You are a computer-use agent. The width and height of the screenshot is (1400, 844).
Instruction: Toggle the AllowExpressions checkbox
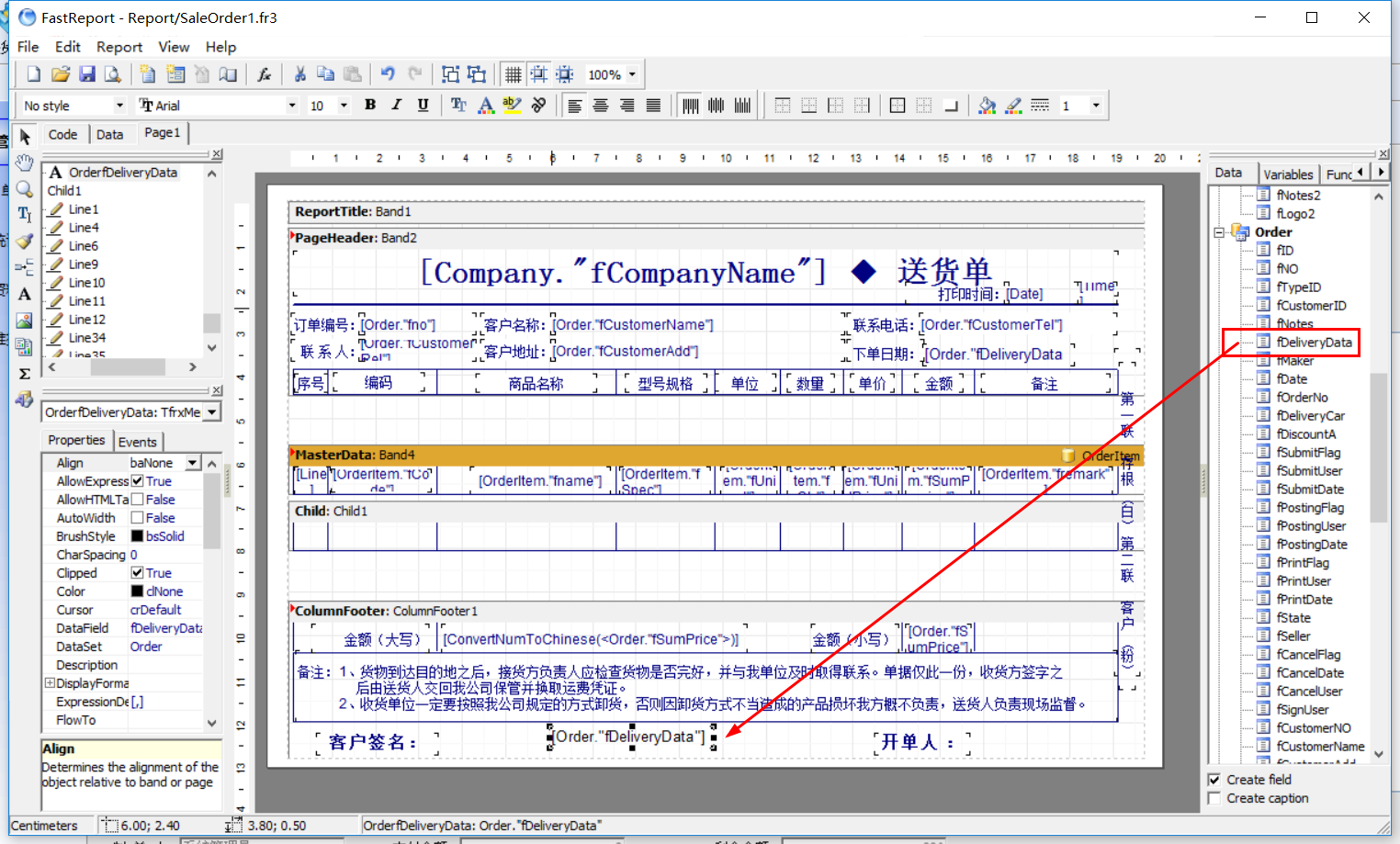click(137, 481)
